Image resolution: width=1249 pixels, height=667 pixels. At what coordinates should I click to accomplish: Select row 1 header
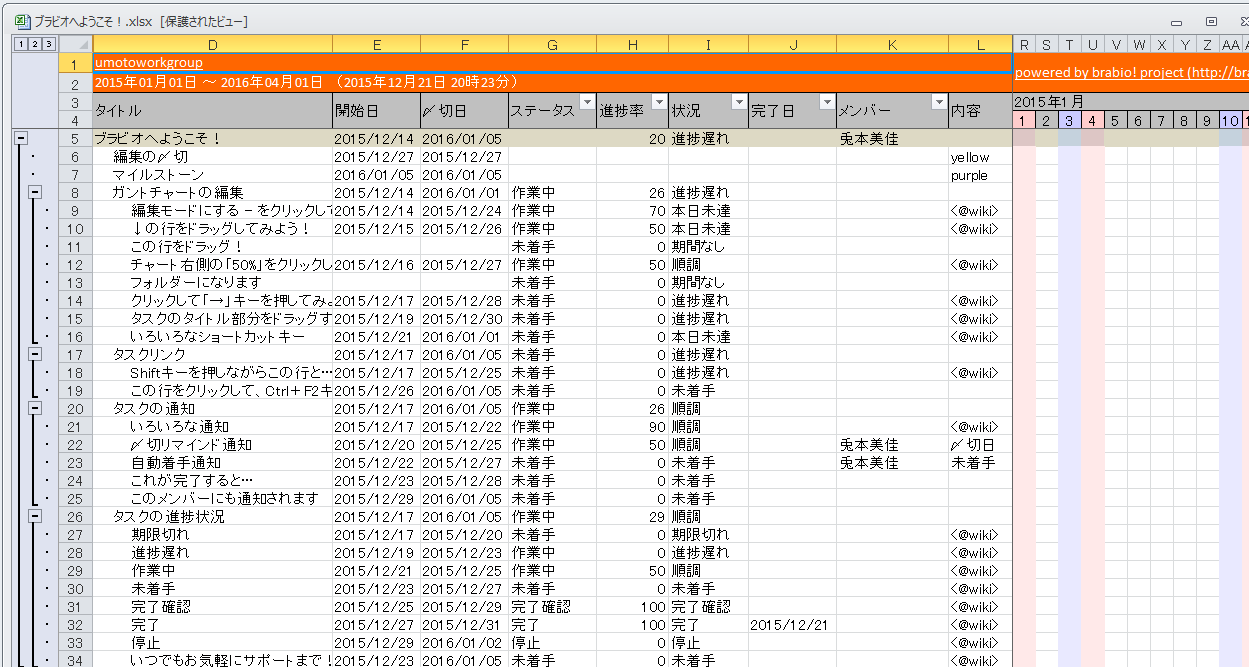[75, 63]
